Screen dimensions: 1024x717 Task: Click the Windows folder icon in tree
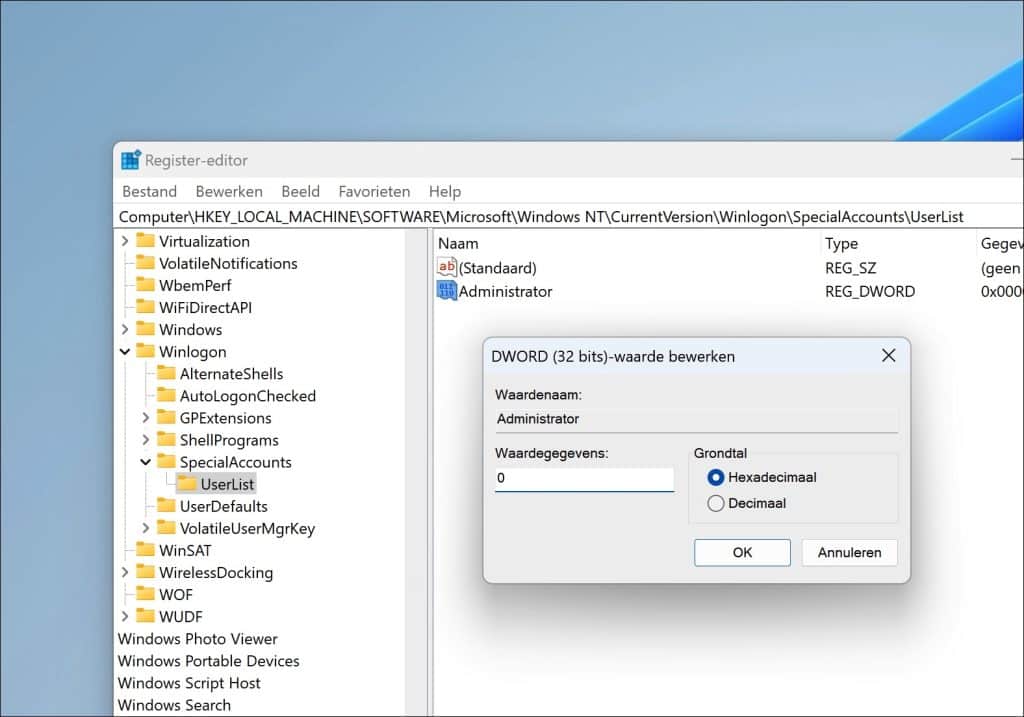pos(145,328)
